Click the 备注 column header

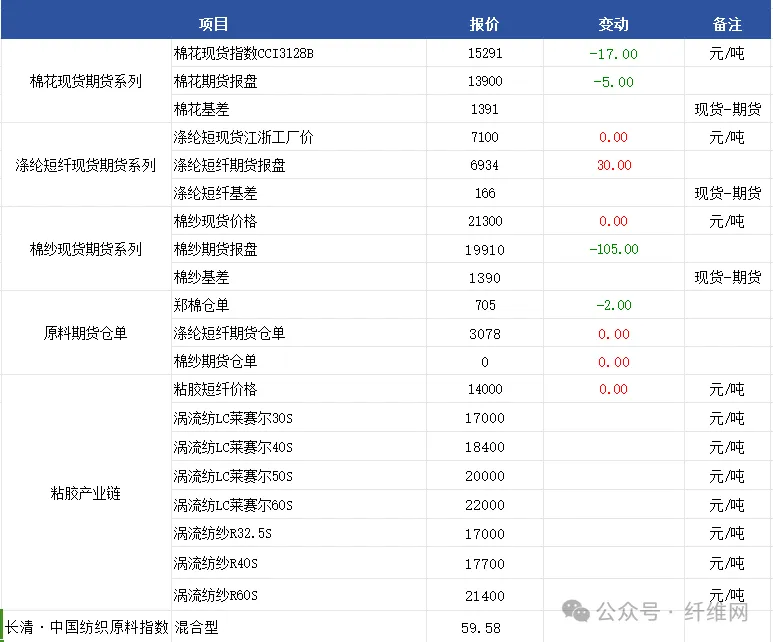click(728, 24)
